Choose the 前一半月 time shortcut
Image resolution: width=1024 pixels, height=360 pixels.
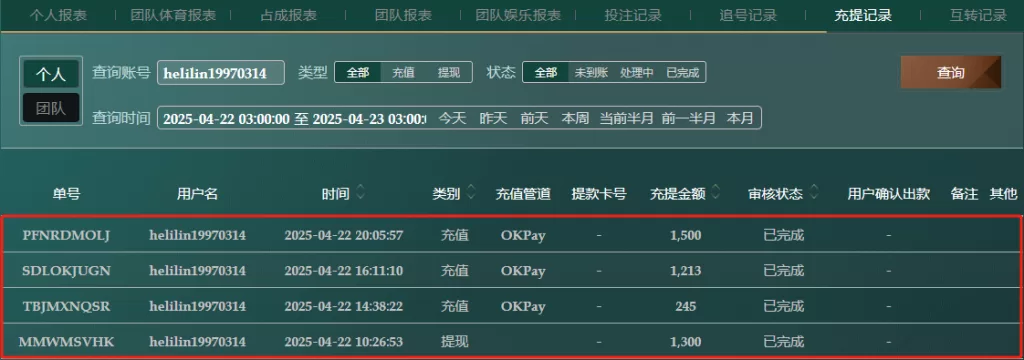pos(688,119)
